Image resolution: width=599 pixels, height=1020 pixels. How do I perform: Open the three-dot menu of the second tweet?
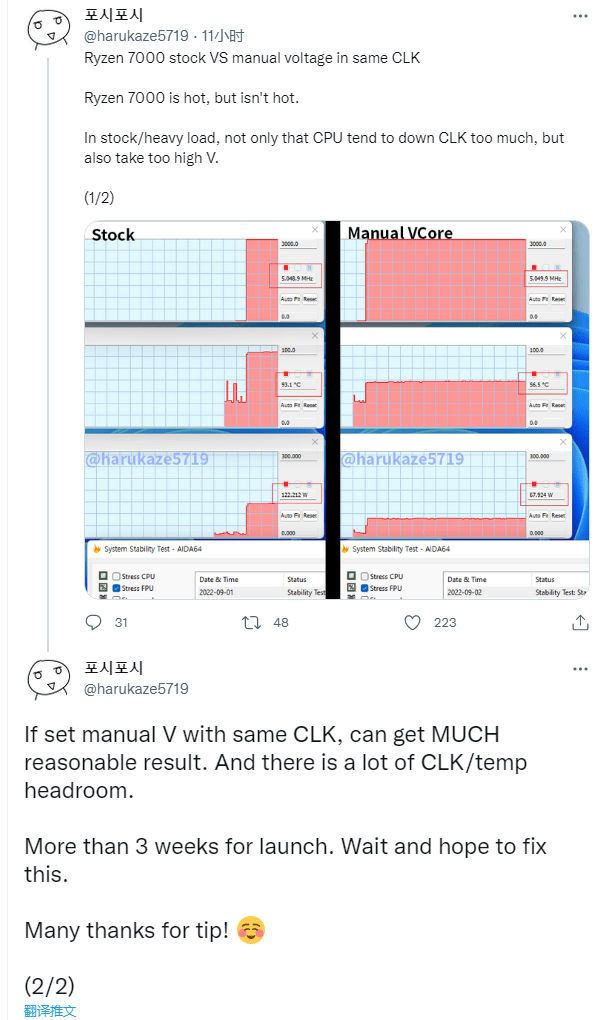[x=580, y=669]
